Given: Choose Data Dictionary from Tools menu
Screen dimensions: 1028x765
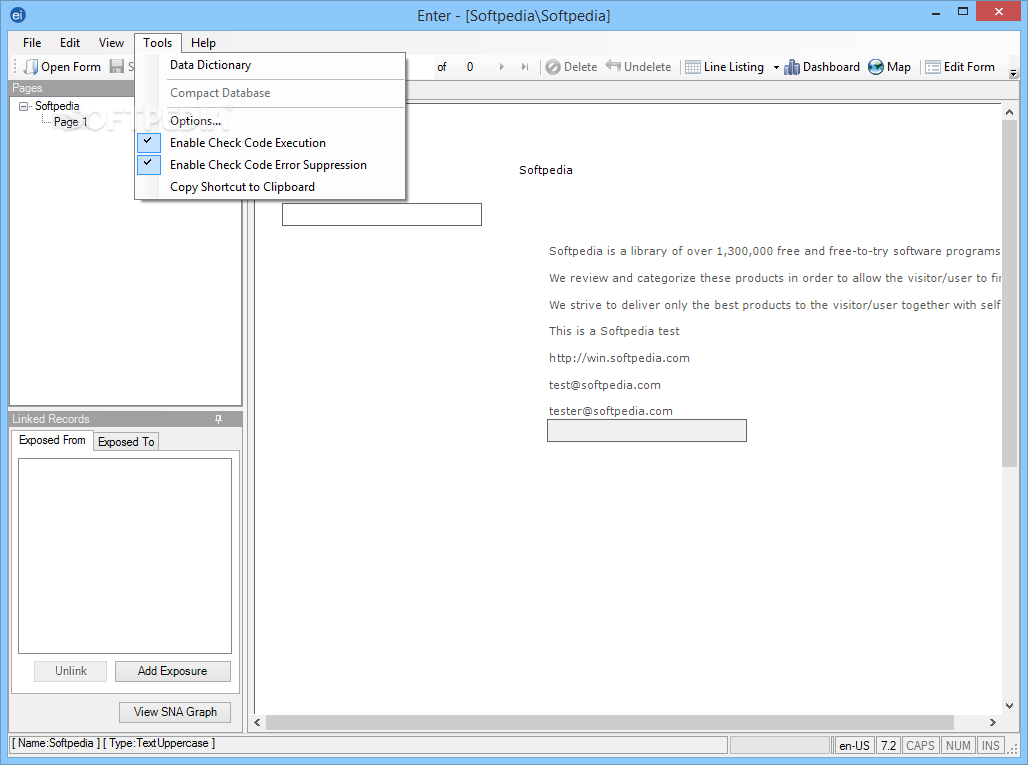Looking at the screenshot, I should click(210, 65).
